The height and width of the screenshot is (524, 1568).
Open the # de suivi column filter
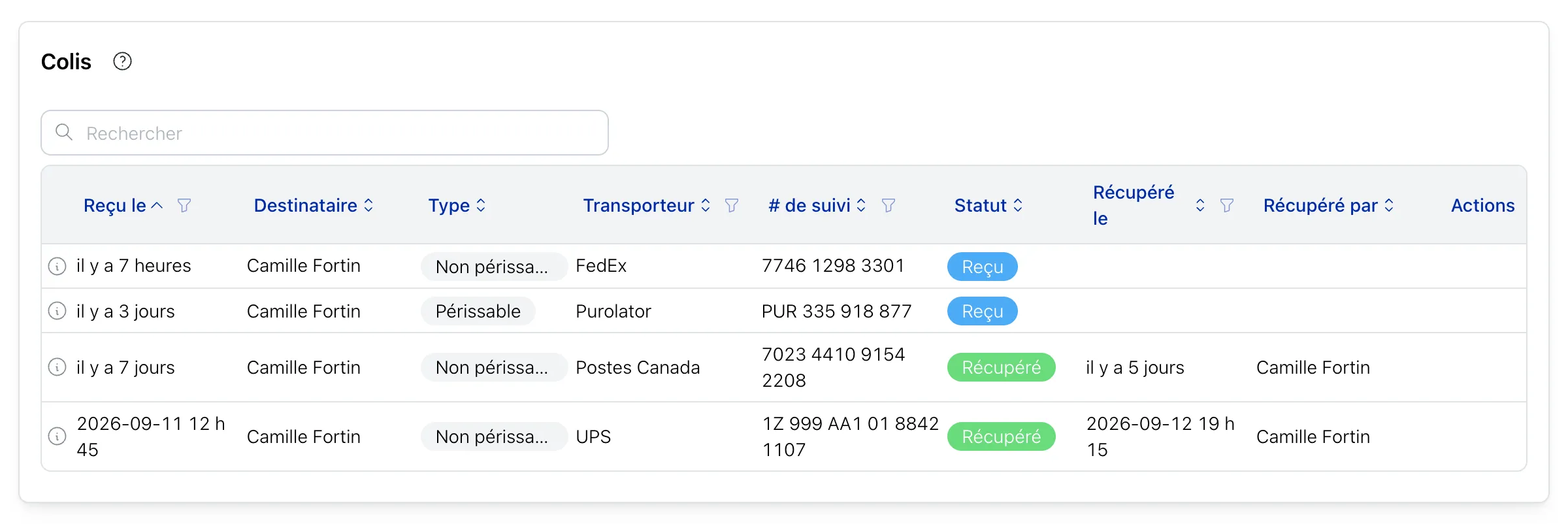[x=888, y=206]
